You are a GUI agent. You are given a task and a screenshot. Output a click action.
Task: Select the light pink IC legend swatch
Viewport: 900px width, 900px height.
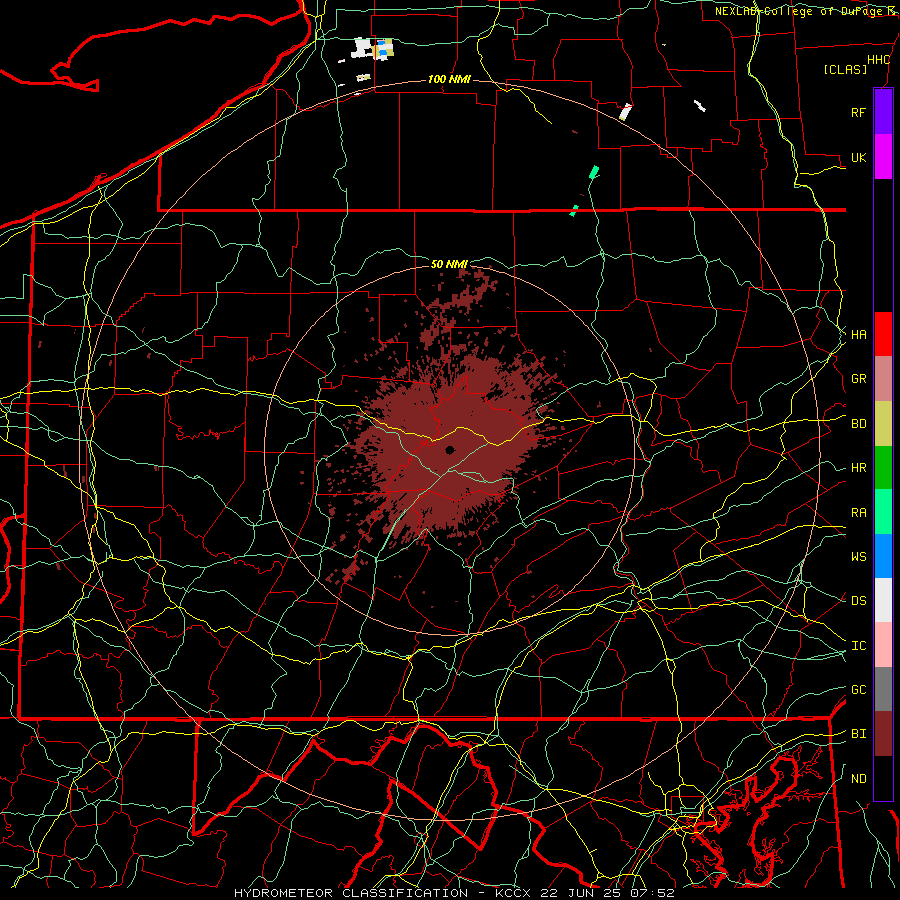(x=883, y=645)
